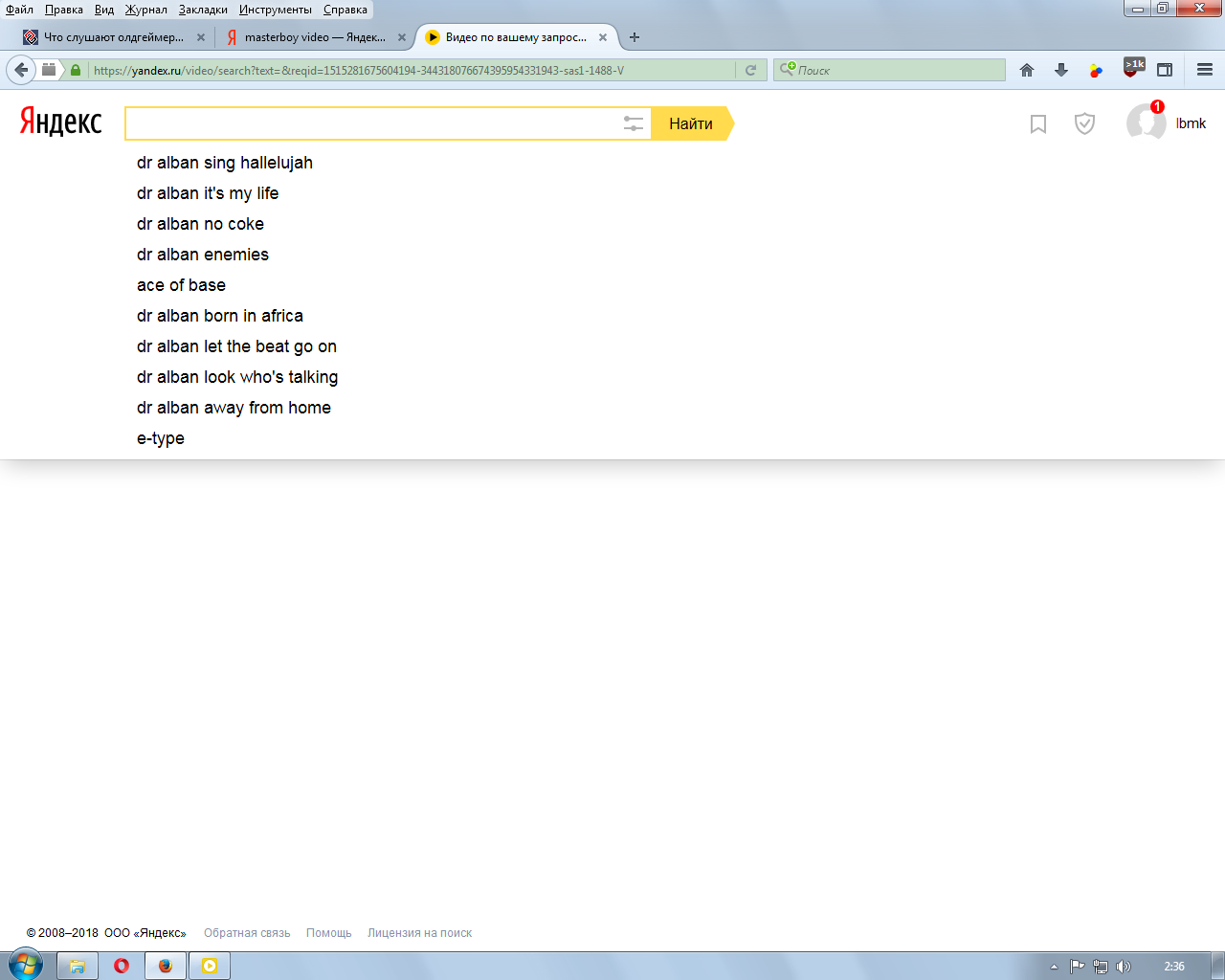Open the volume control in system tray
The width and height of the screenshot is (1225, 980).
[x=1124, y=967]
